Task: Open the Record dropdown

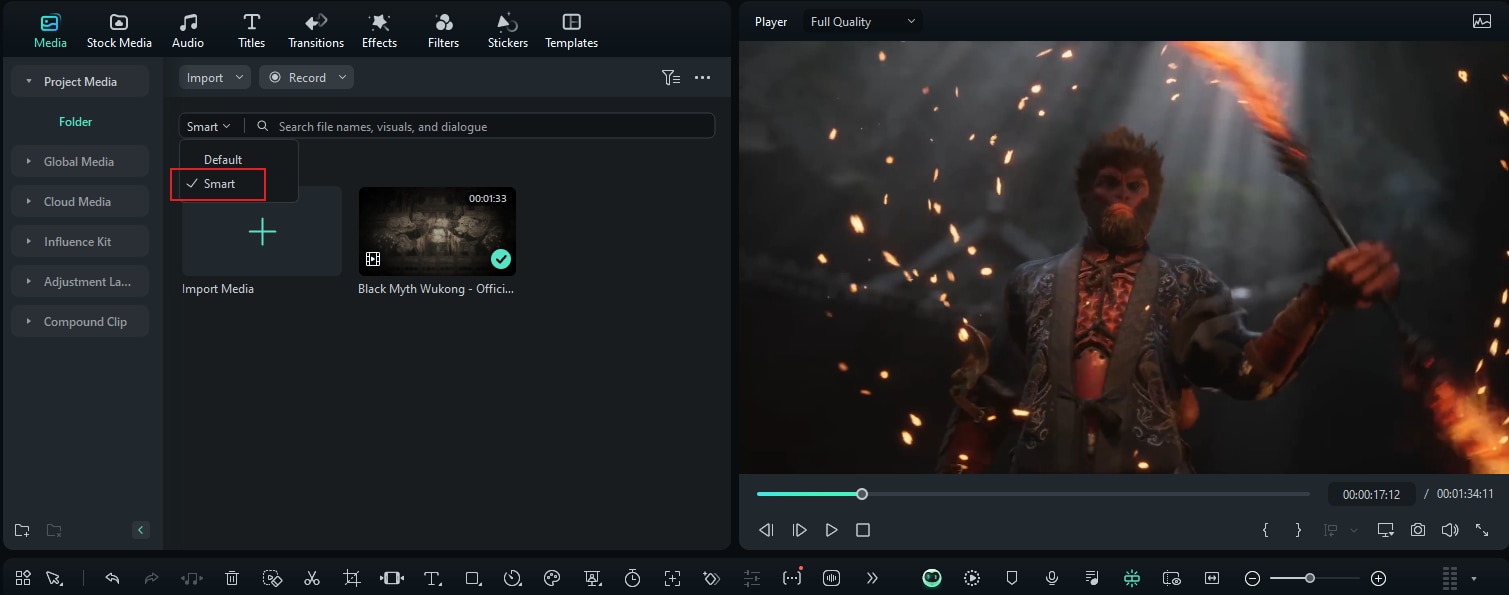Action: [x=306, y=77]
